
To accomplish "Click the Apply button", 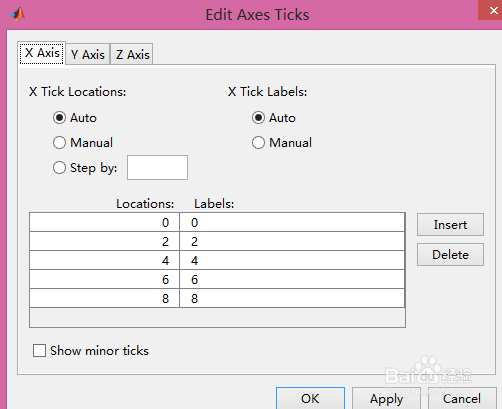I will 386,398.
